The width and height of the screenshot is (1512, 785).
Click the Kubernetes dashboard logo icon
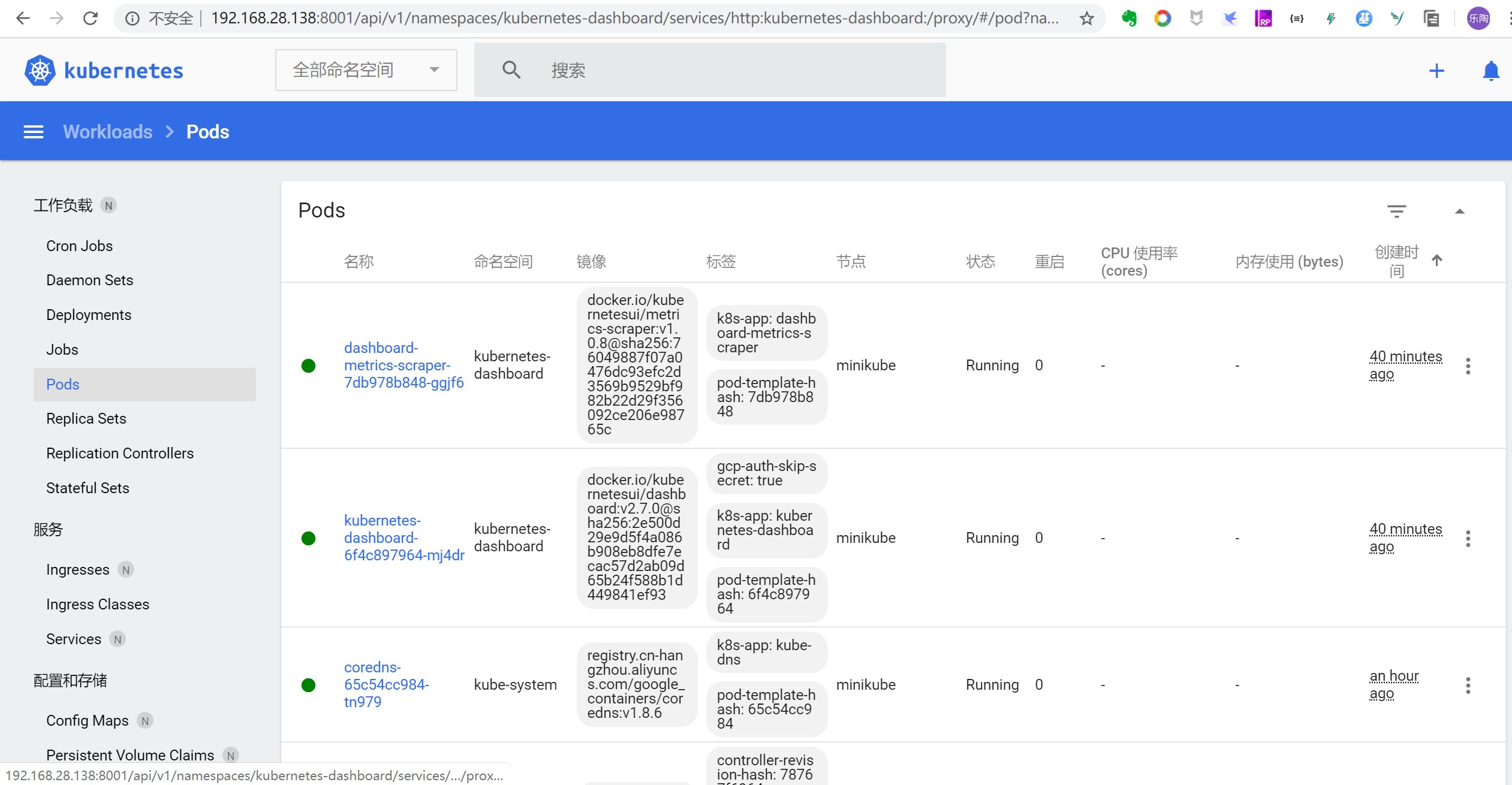[x=41, y=70]
